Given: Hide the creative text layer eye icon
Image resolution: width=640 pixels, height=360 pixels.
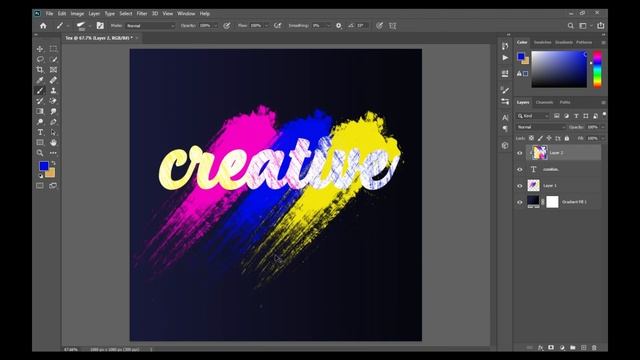Looking at the screenshot, I should click(x=520, y=169).
